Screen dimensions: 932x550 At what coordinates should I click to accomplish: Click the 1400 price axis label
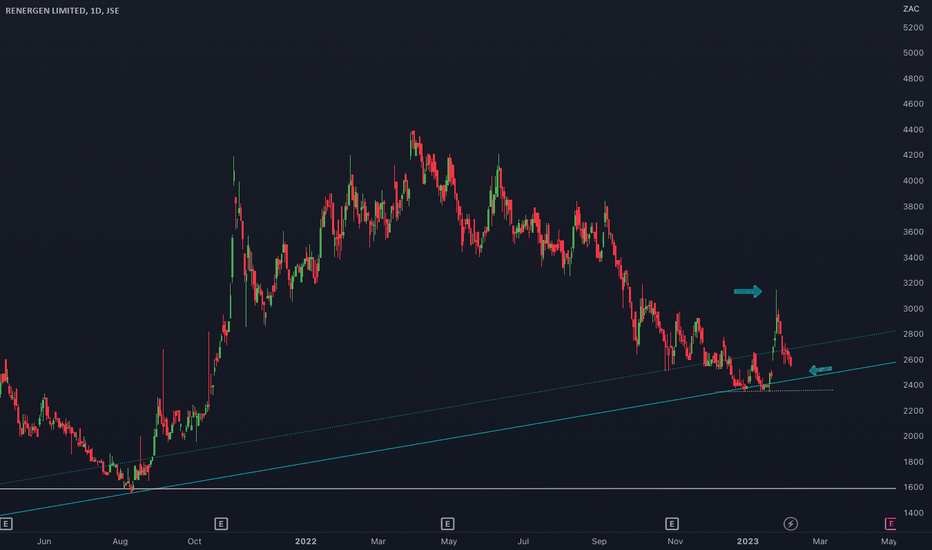[913, 513]
